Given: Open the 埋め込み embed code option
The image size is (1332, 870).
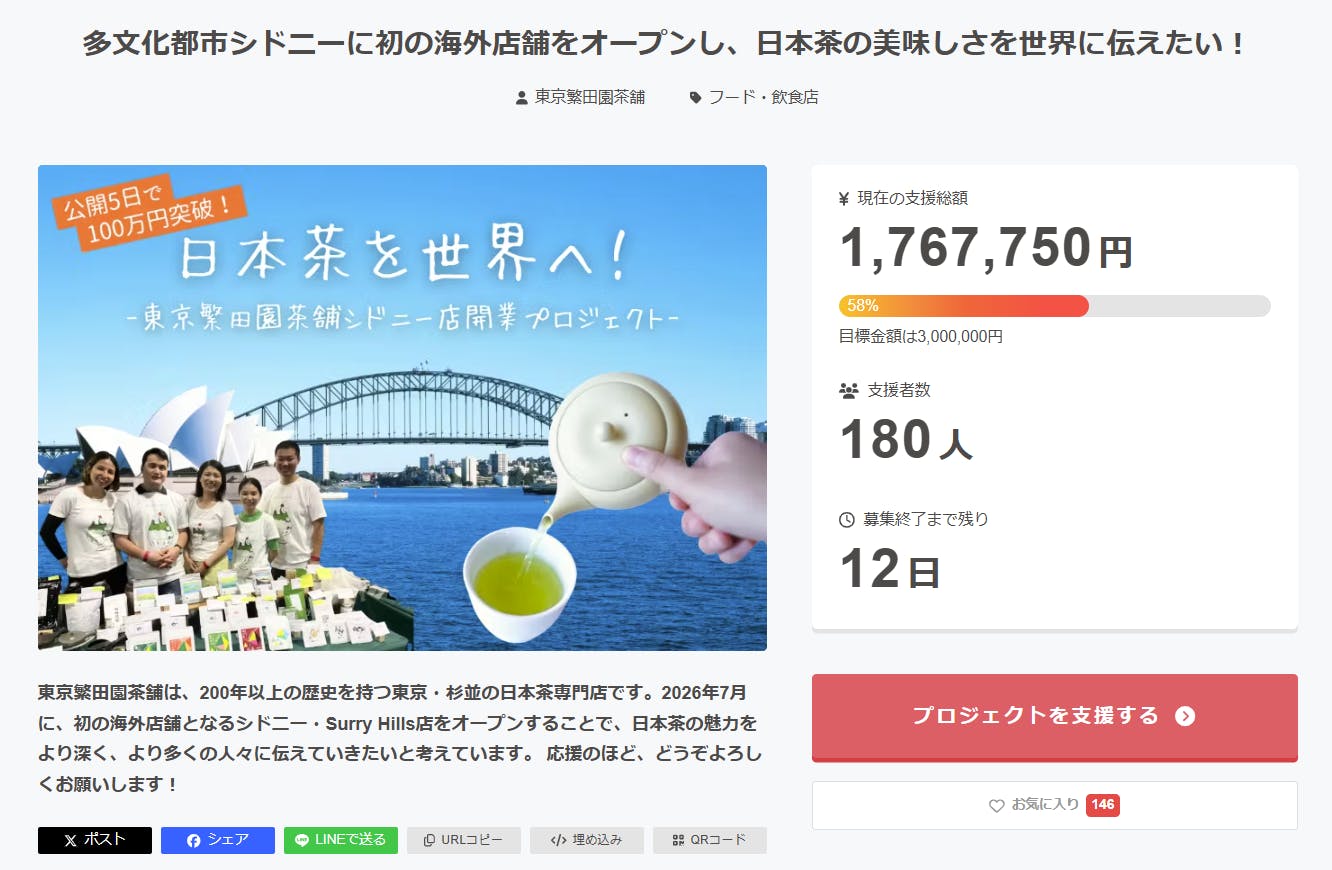Looking at the screenshot, I should [586, 840].
